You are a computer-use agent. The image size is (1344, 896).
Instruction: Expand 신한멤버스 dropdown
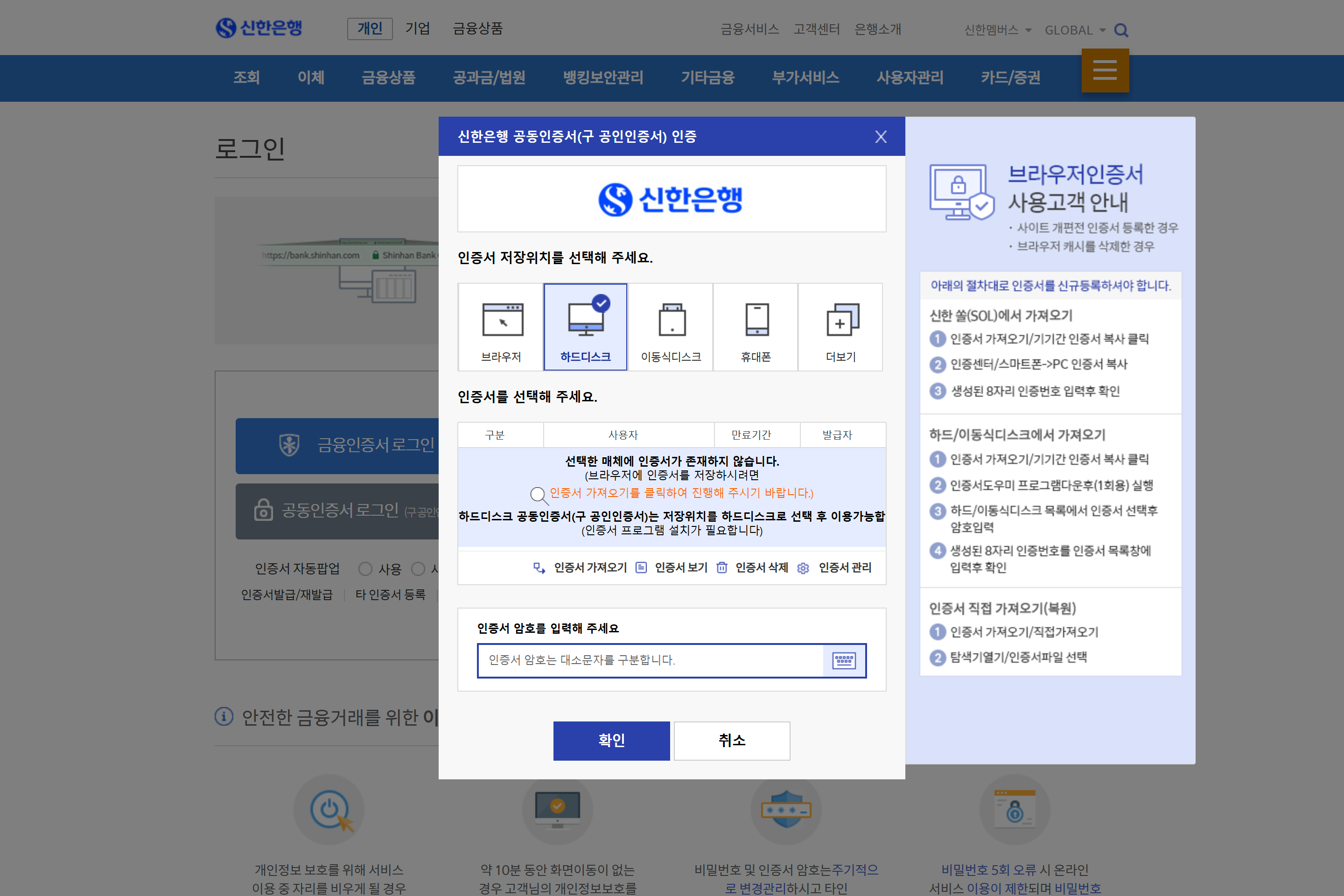tap(997, 30)
